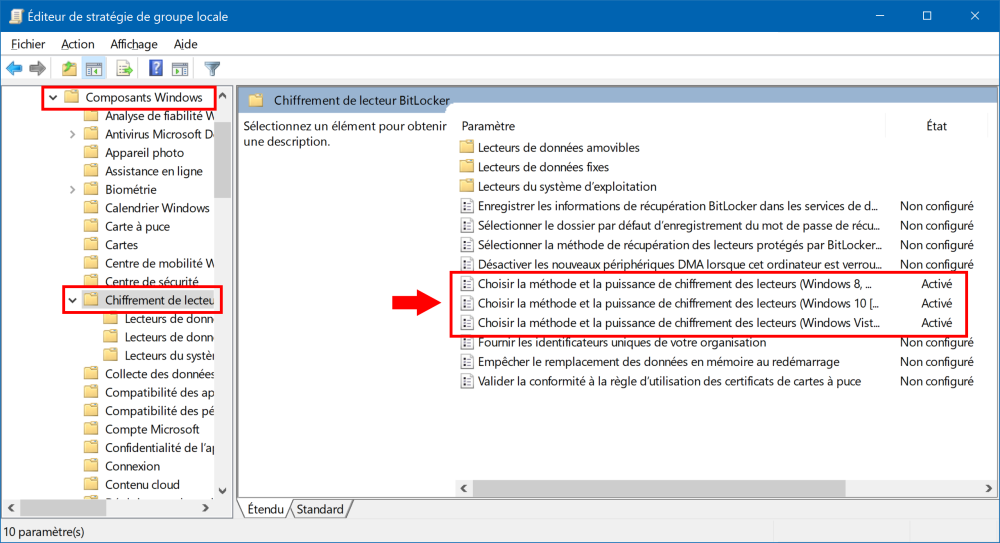Open the Fichier menu
Screen dimensions: 1000x543
[28, 44]
